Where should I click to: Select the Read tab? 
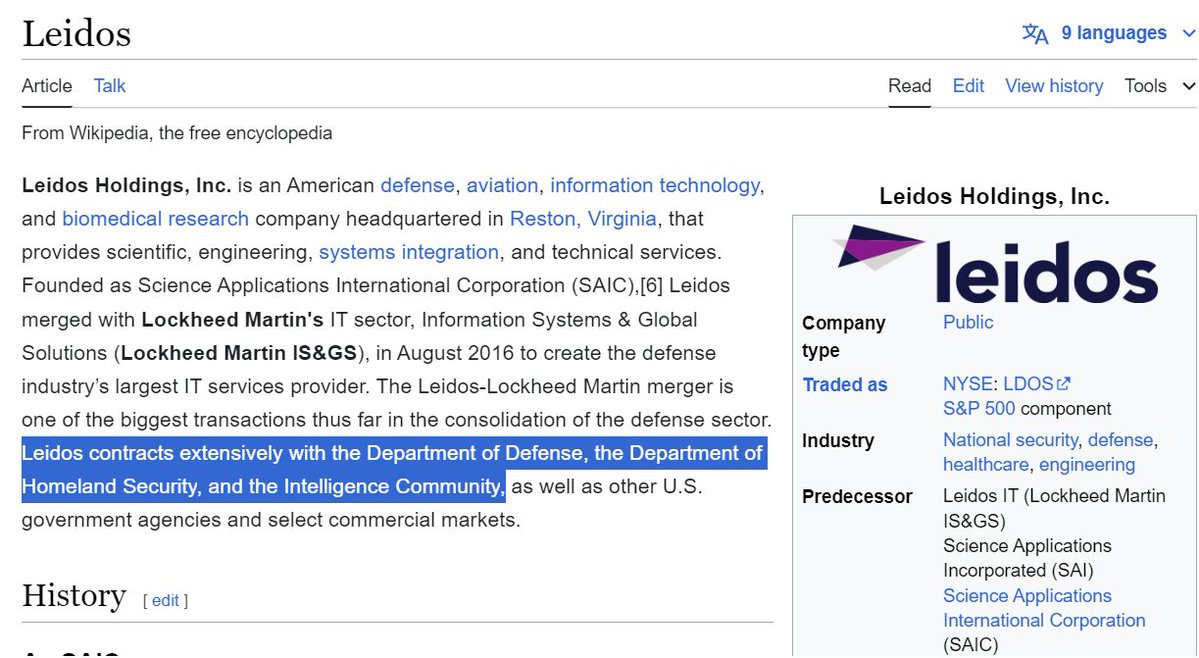click(909, 86)
